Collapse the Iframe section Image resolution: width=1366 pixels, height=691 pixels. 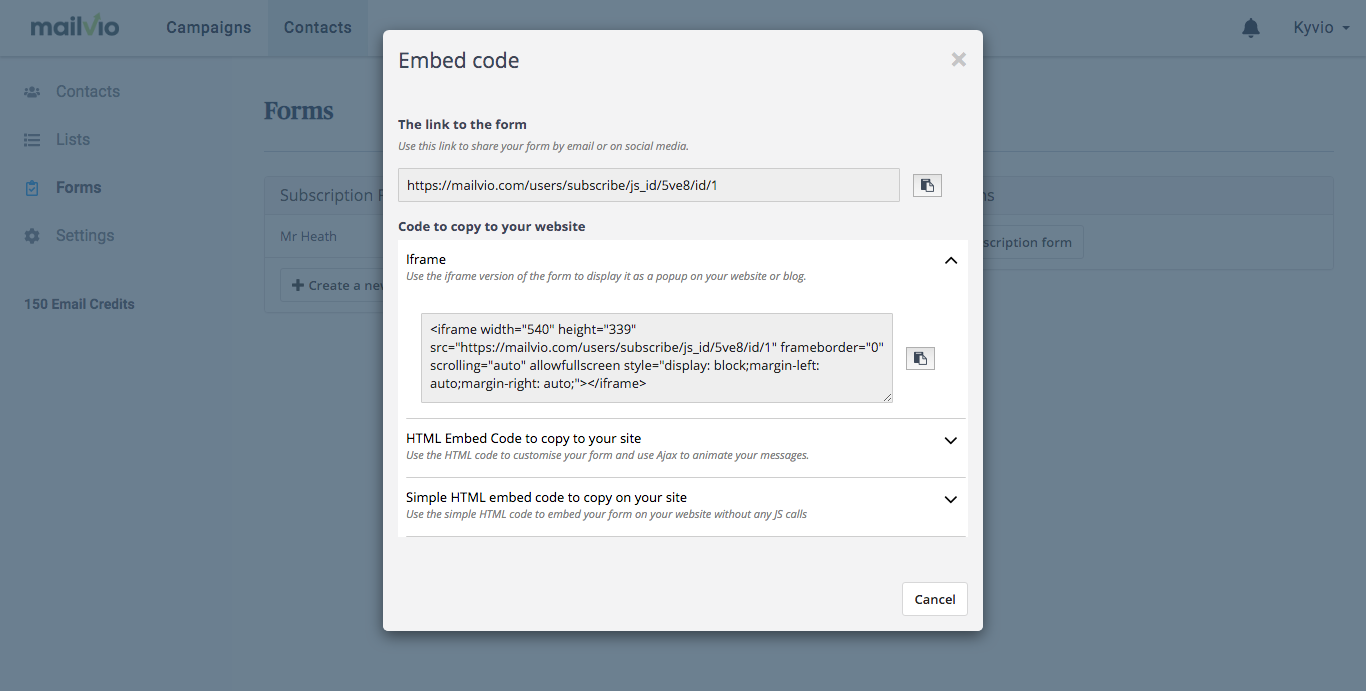[x=951, y=260]
